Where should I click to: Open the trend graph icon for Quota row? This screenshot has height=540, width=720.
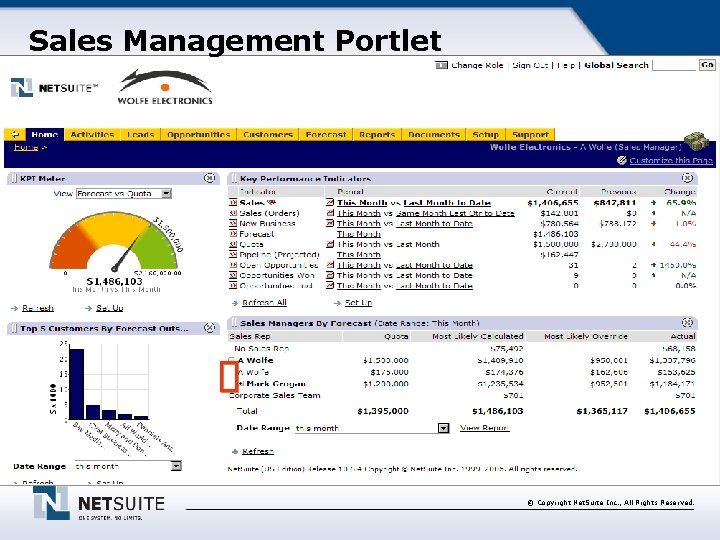pos(330,244)
